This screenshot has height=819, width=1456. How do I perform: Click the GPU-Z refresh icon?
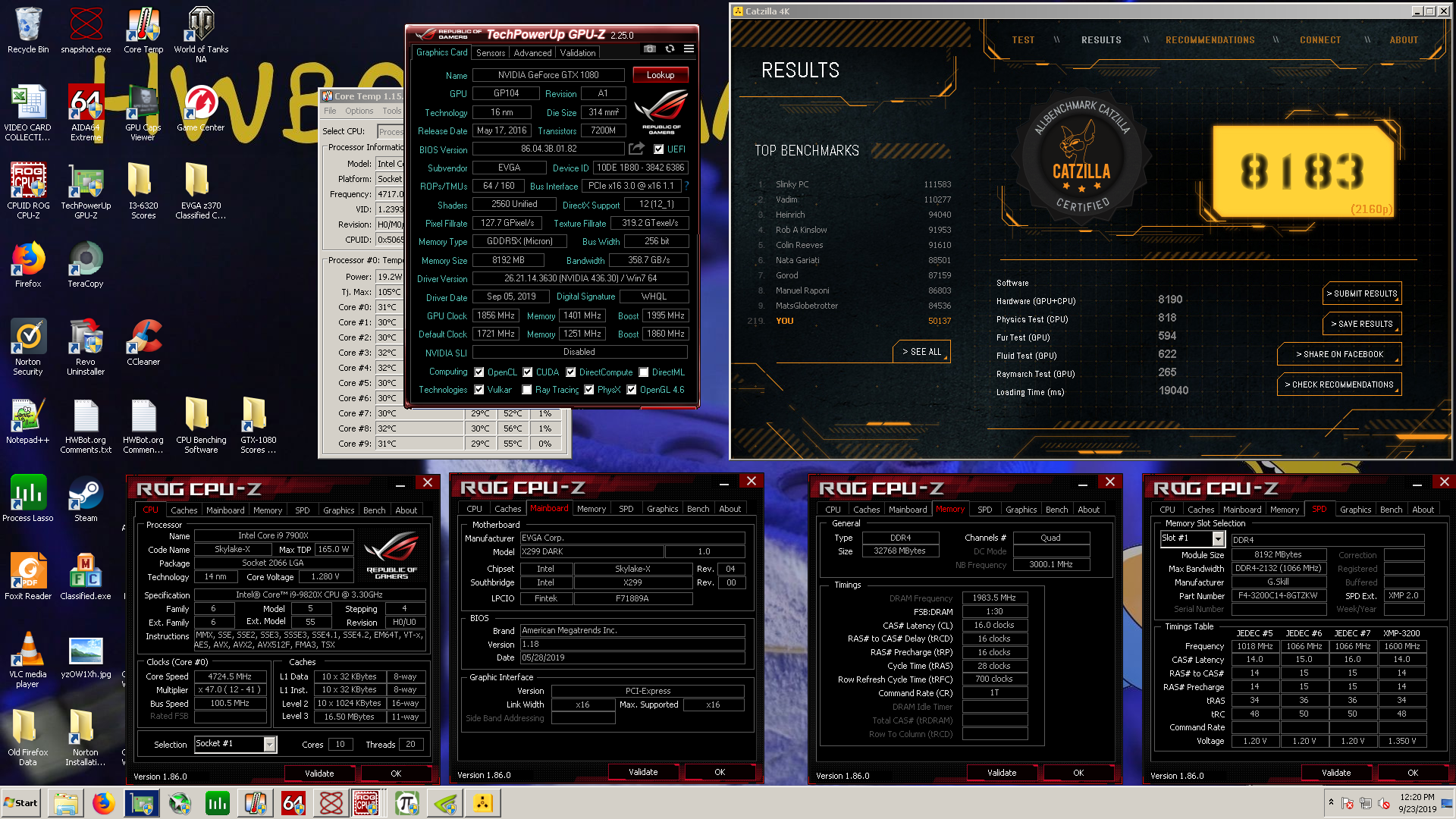(670, 49)
